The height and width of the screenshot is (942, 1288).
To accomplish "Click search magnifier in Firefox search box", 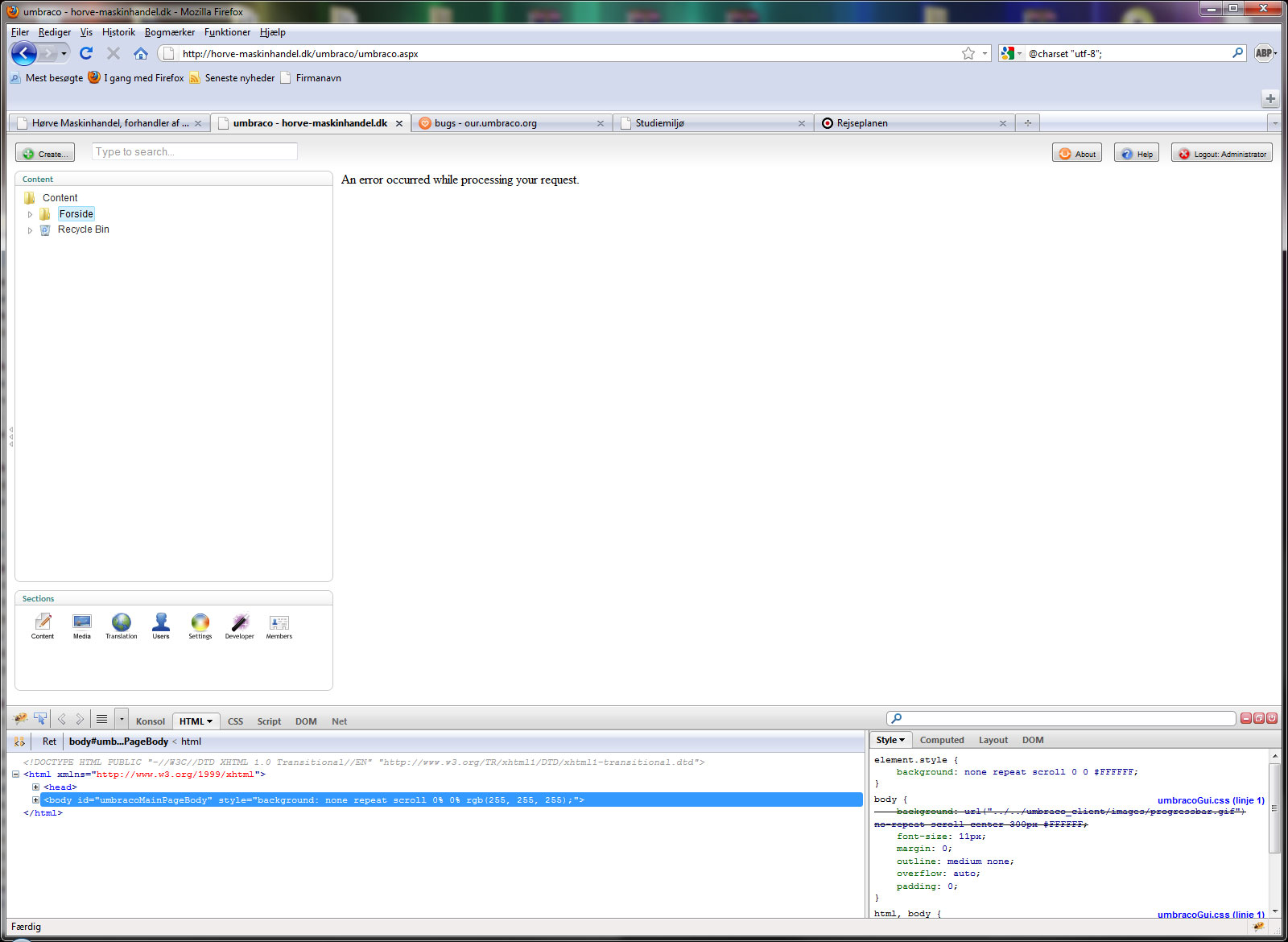I will click(1238, 53).
